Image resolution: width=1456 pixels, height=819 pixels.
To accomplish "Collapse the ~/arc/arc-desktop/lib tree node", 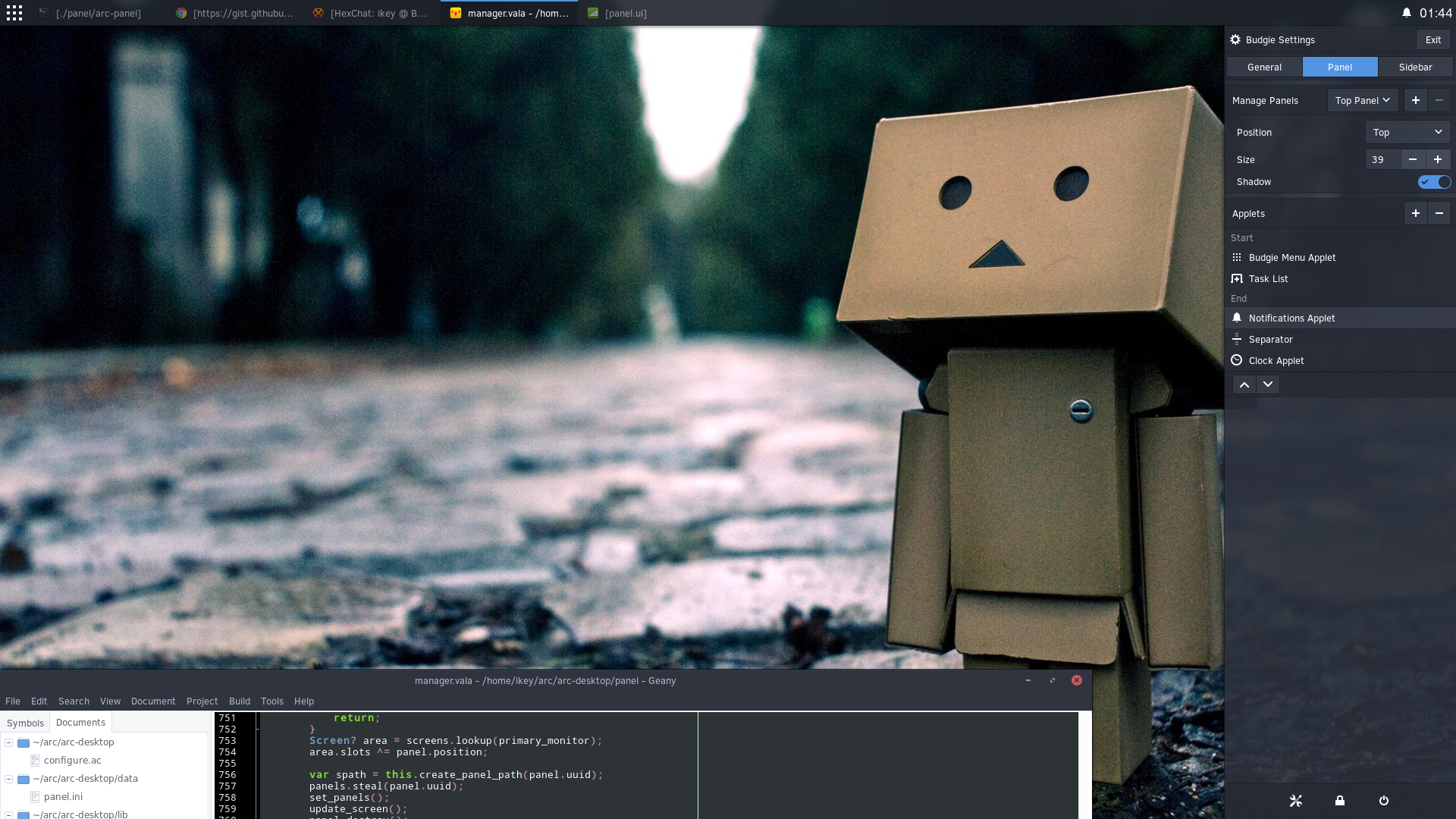I will 9,814.
